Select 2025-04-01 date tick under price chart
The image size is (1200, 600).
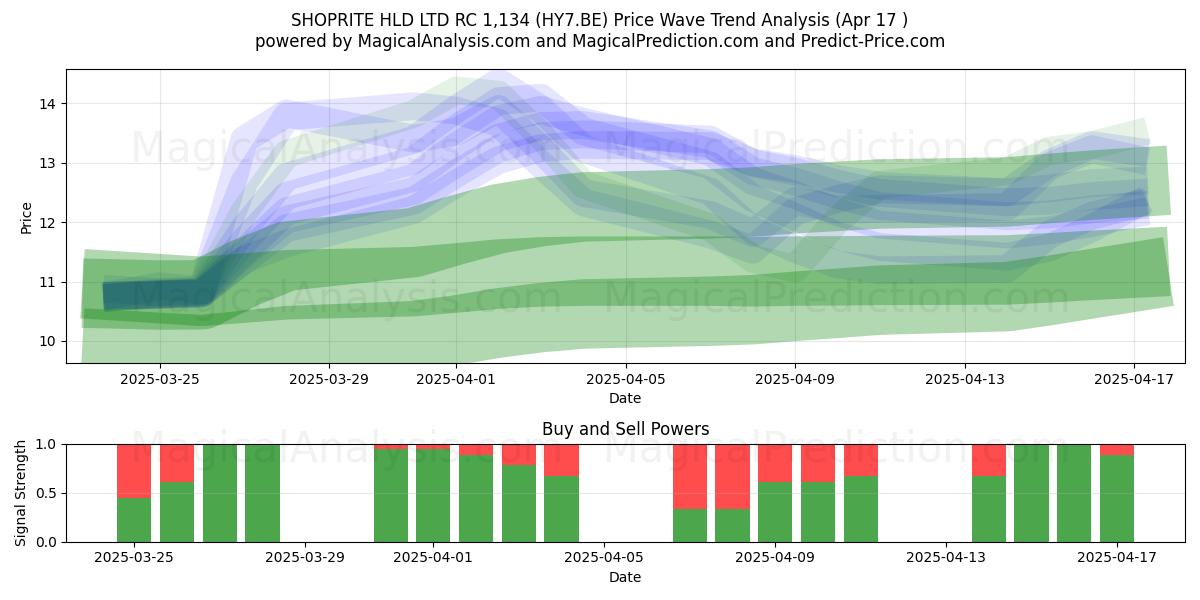pyautogui.click(x=456, y=379)
